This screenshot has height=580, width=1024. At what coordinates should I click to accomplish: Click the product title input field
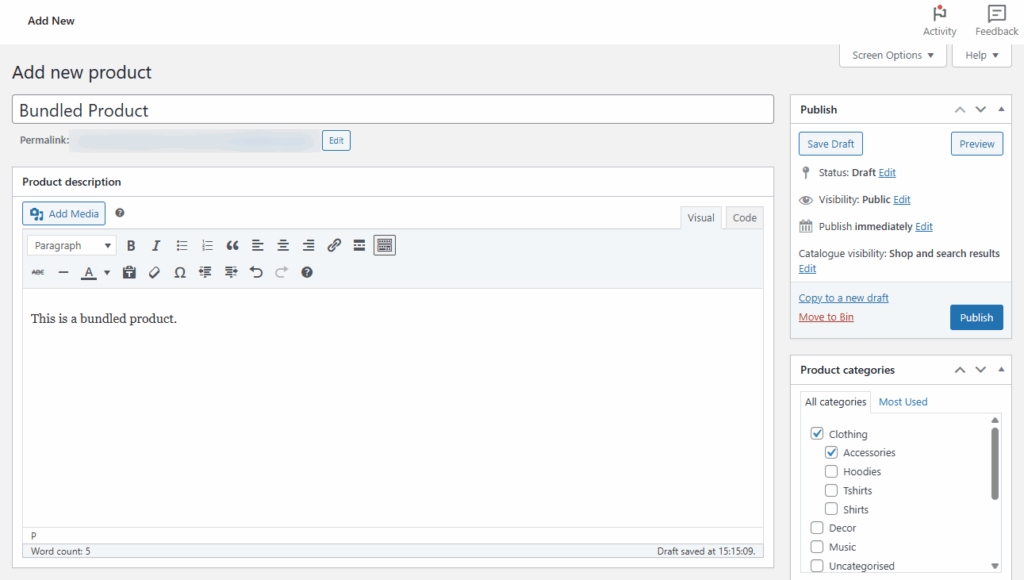393,110
